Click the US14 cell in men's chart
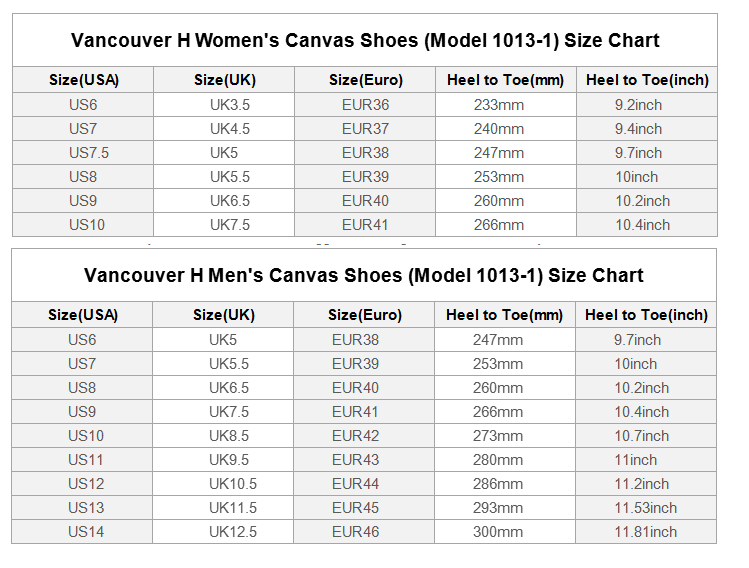The image size is (749, 568). coord(86,532)
